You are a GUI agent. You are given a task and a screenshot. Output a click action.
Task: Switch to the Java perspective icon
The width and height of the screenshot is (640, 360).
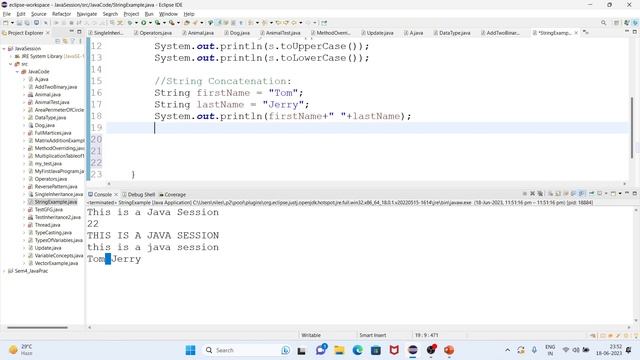pos(627,23)
